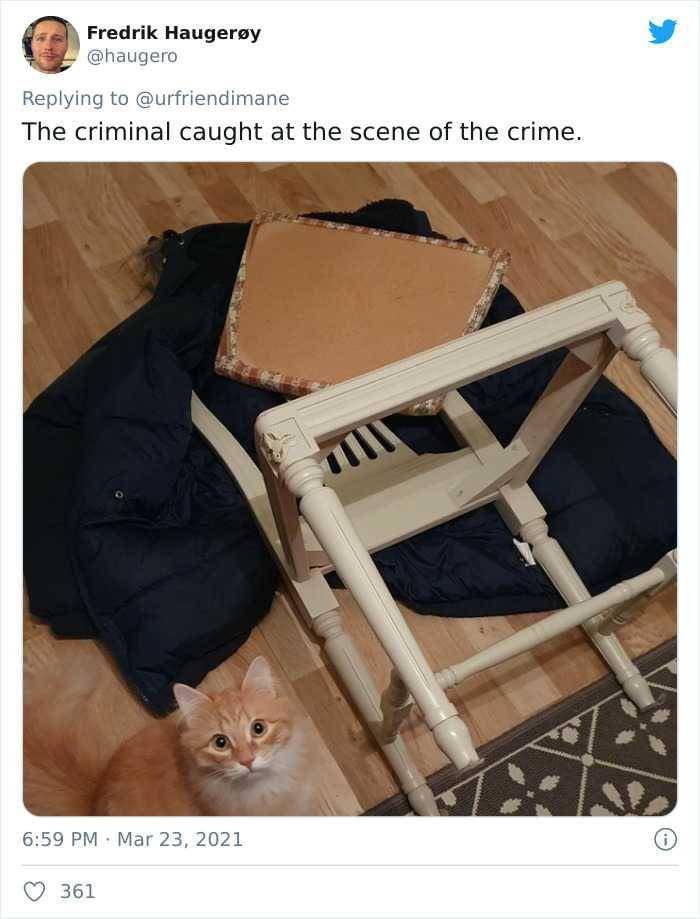Image resolution: width=700 pixels, height=919 pixels.
Task: Open Fredrik Haugerøy's profile picture
Action: click(50, 45)
